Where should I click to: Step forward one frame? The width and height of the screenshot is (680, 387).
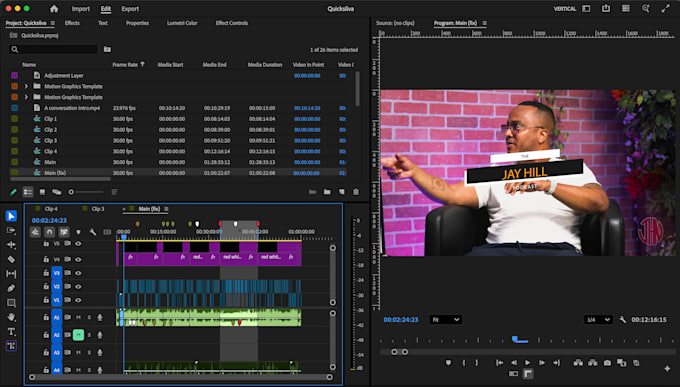542,363
